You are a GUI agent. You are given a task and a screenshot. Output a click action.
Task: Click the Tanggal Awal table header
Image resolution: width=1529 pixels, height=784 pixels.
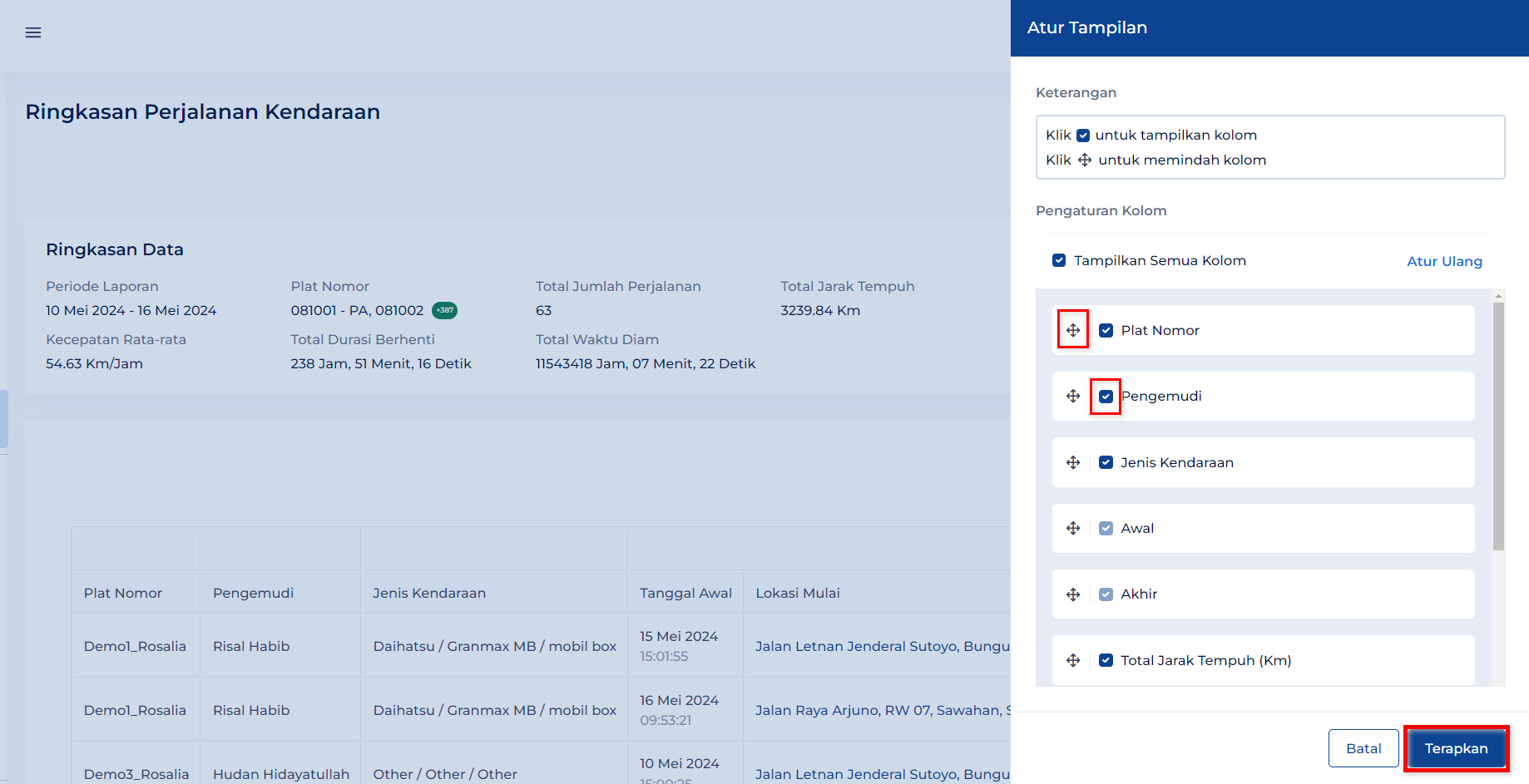[x=685, y=593]
